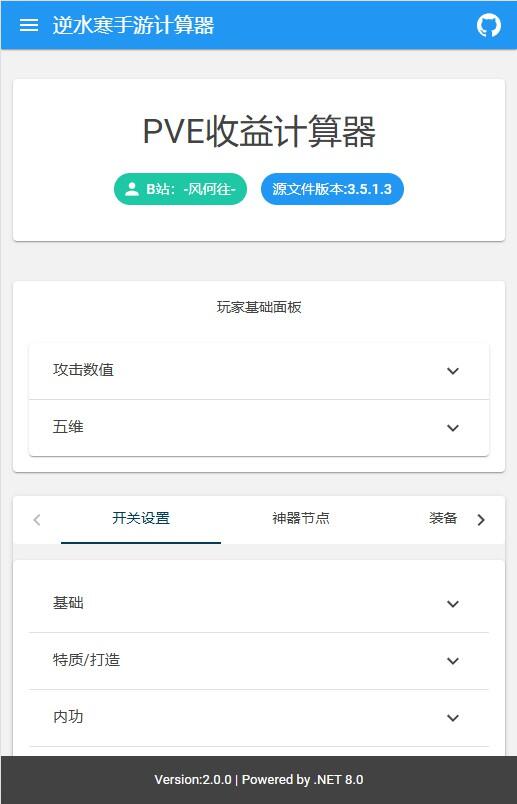Open the hamburger navigation menu

coord(29,25)
